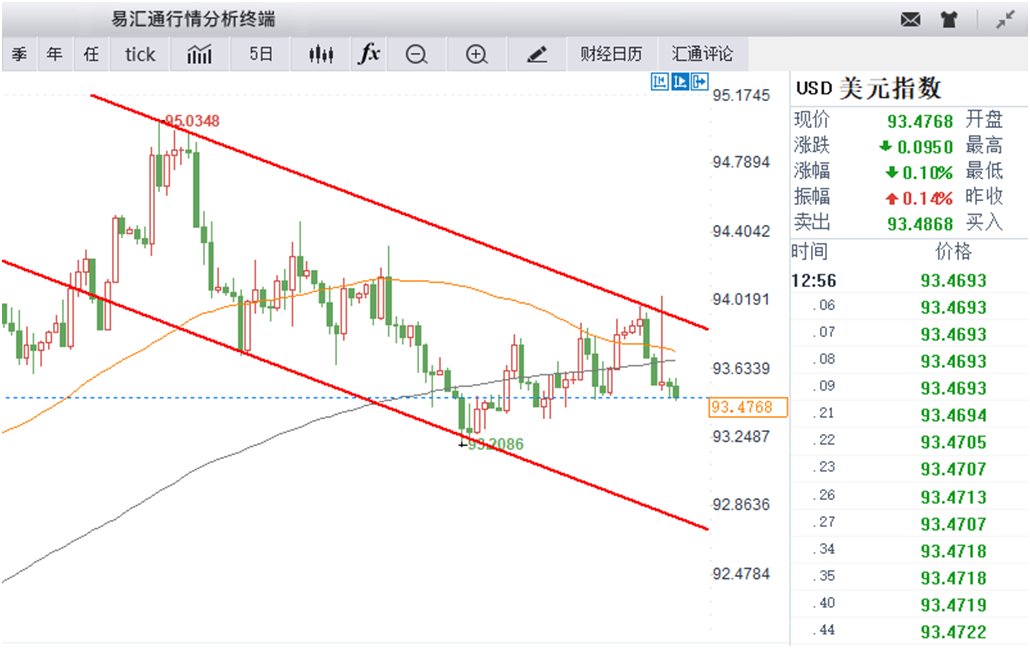Switch to the tick chart period
The height and width of the screenshot is (648, 1030).
pos(140,55)
